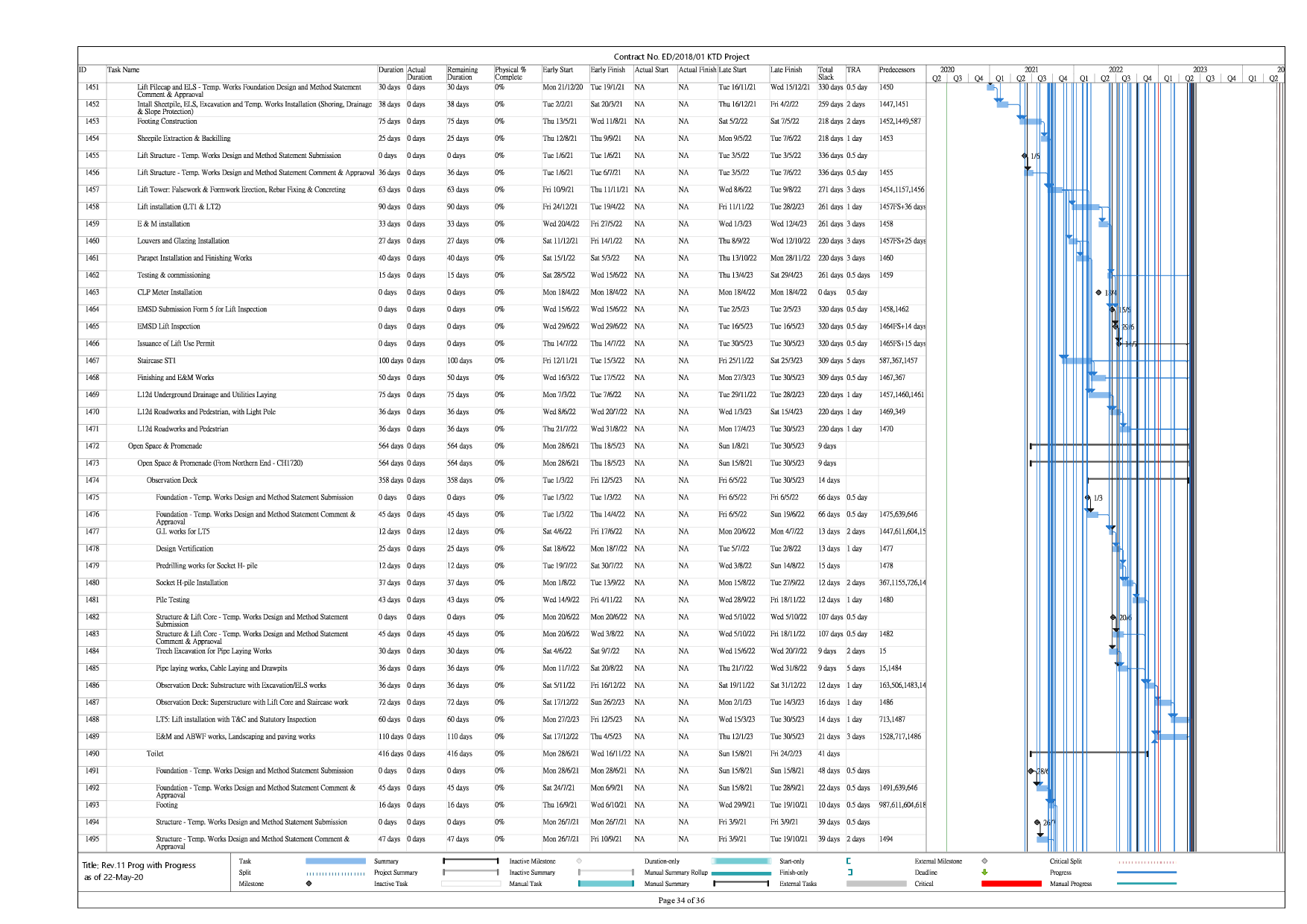Click the ID cell 1463 for CLP Meter Installation
This screenshot has width=1307, height=924.
click(x=92, y=293)
